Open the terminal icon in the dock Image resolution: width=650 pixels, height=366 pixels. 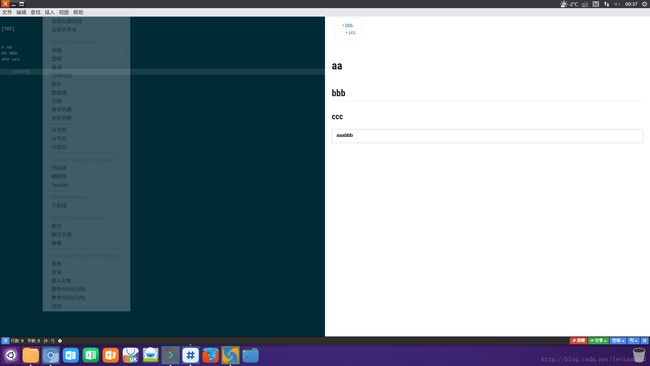coord(170,355)
